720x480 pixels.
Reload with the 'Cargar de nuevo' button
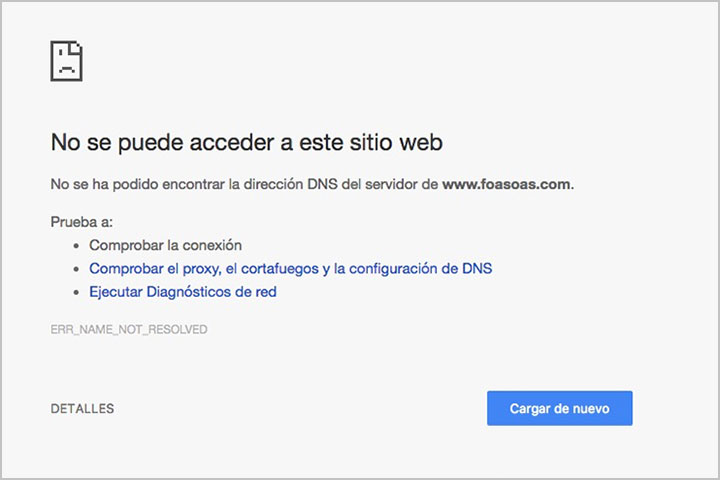(560, 408)
